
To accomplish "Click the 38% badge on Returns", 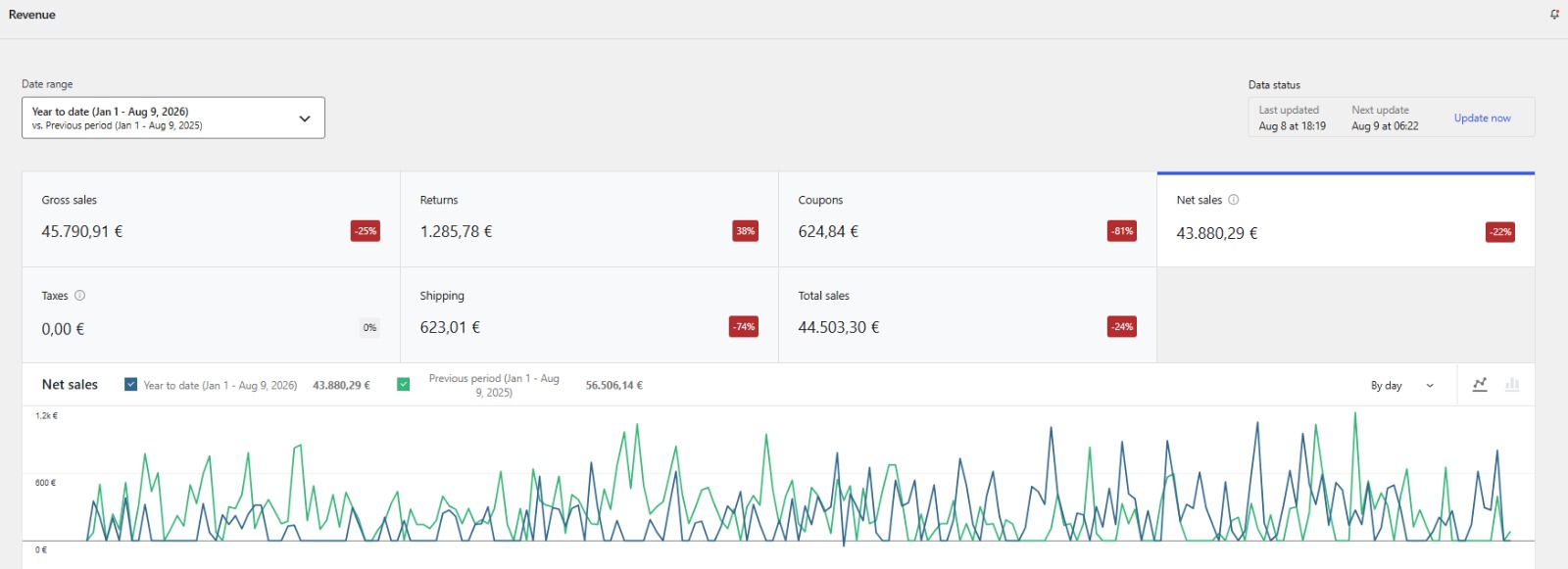I will pyautogui.click(x=746, y=231).
